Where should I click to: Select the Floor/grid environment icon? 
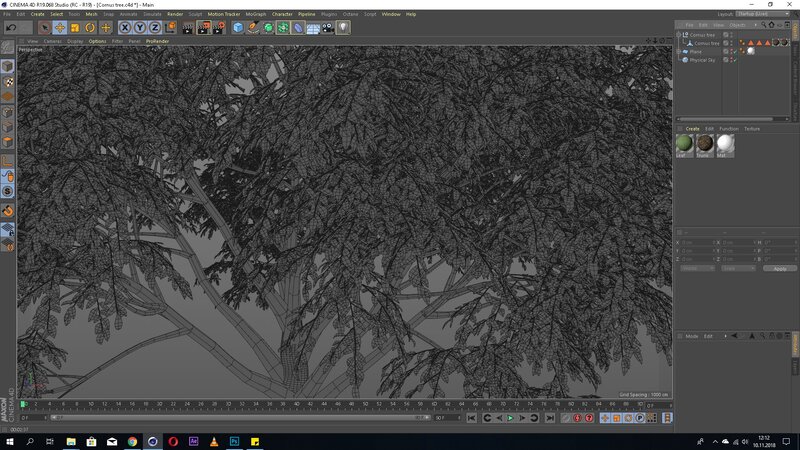click(313, 28)
